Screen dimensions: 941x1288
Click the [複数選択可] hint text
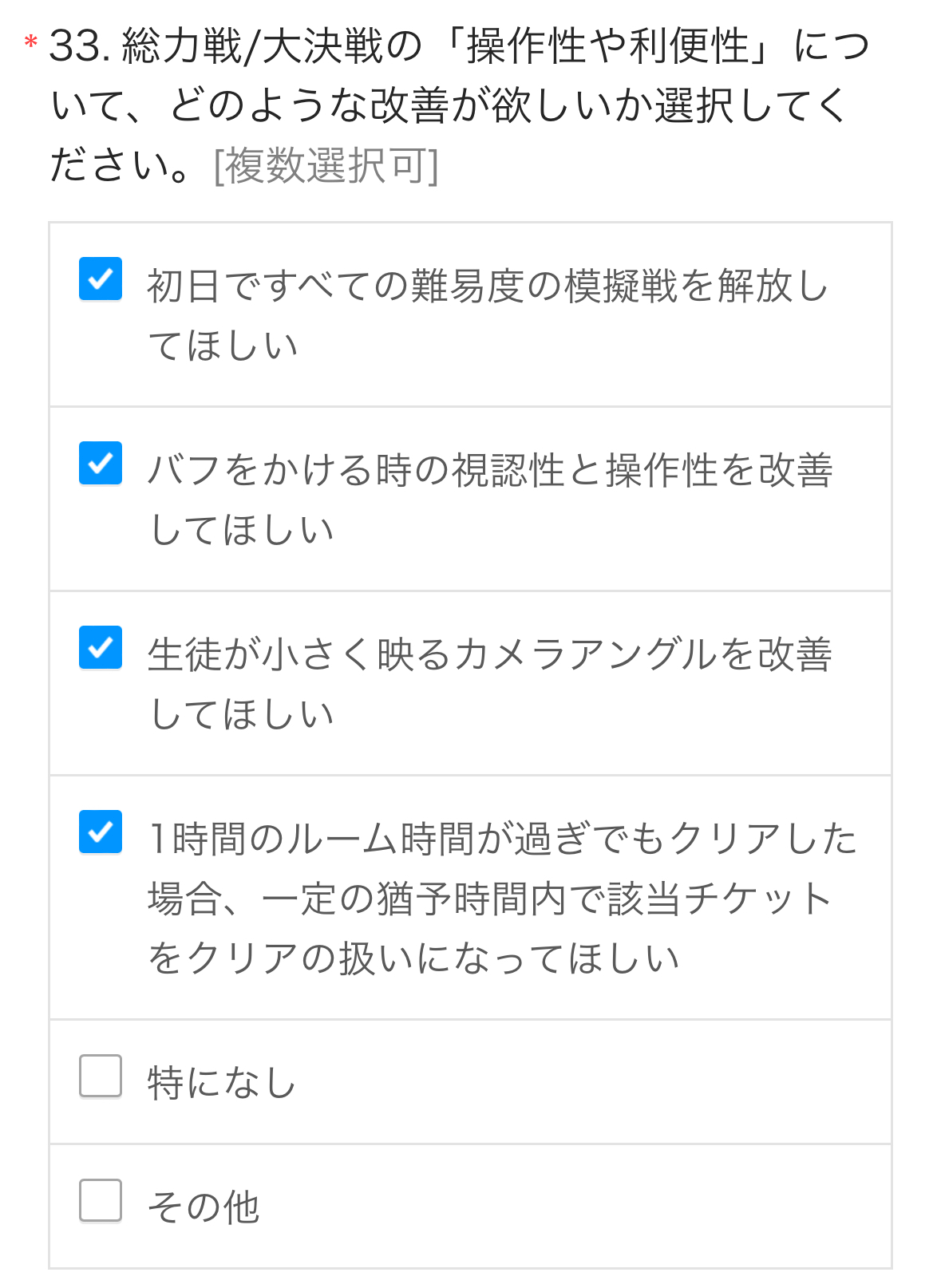(326, 166)
